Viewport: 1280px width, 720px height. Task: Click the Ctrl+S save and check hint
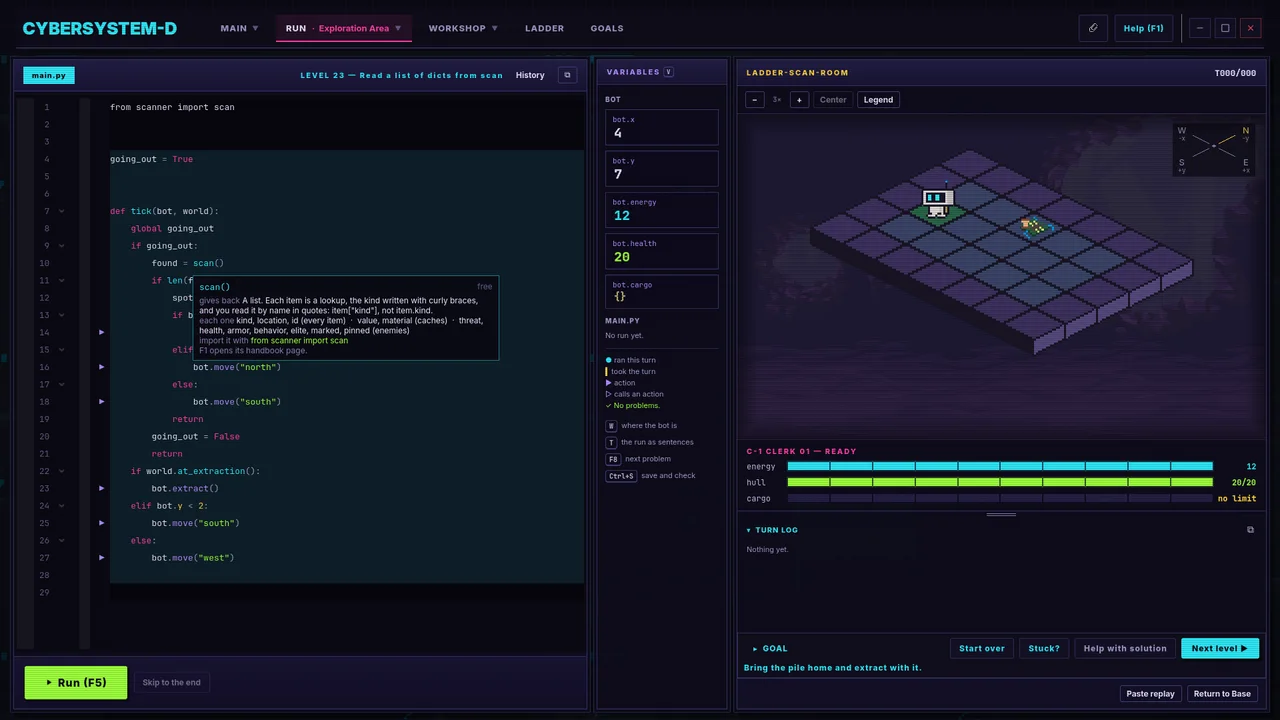(621, 476)
